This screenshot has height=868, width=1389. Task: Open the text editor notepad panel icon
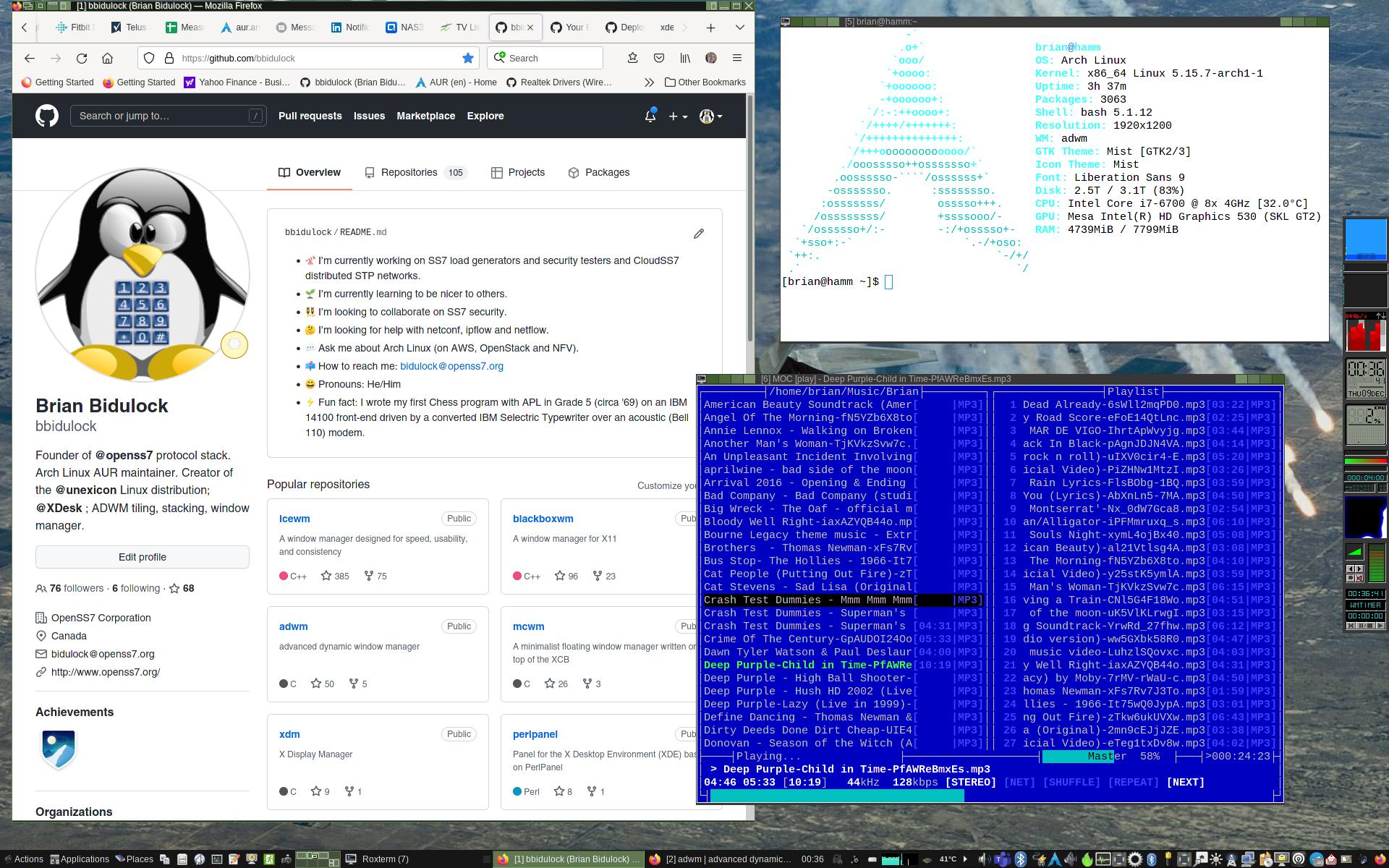(x=234, y=859)
